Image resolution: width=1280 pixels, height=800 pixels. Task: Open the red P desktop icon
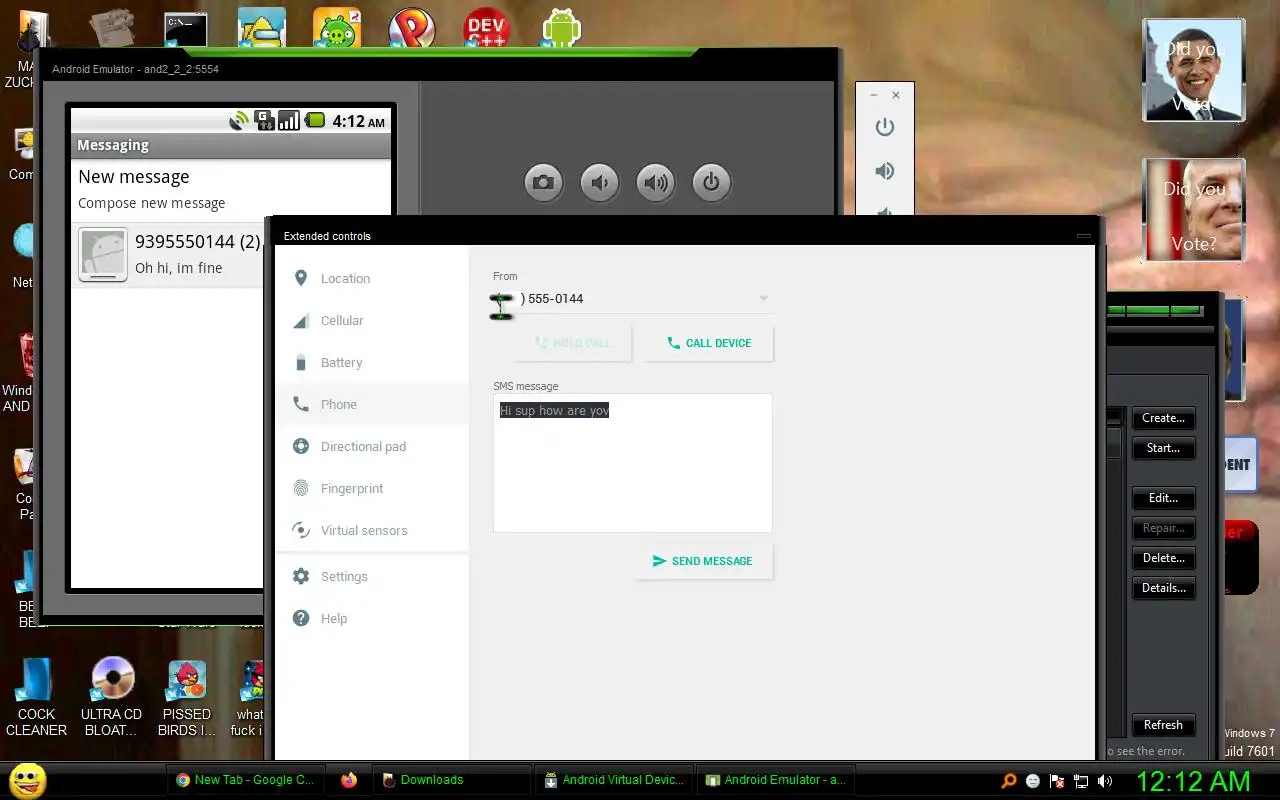point(412,28)
